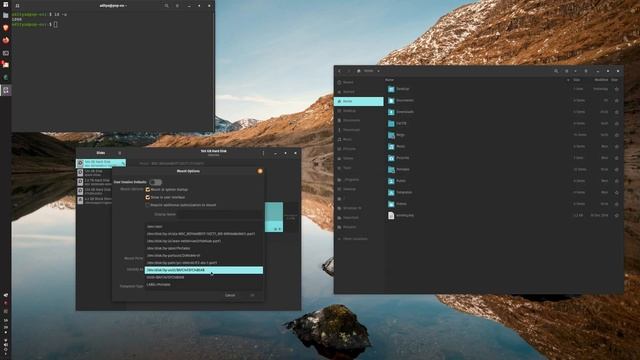Open search in the Files window
The height and width of the screenshot is (360, 640).
tap(556, 71)
